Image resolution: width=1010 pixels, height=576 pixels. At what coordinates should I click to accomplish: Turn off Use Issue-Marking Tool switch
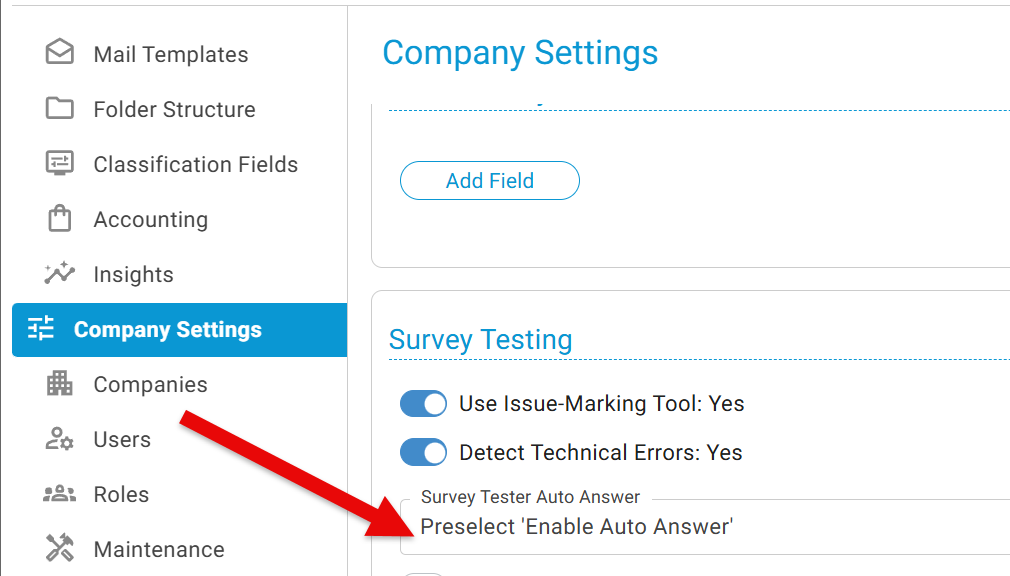[423, 404]
